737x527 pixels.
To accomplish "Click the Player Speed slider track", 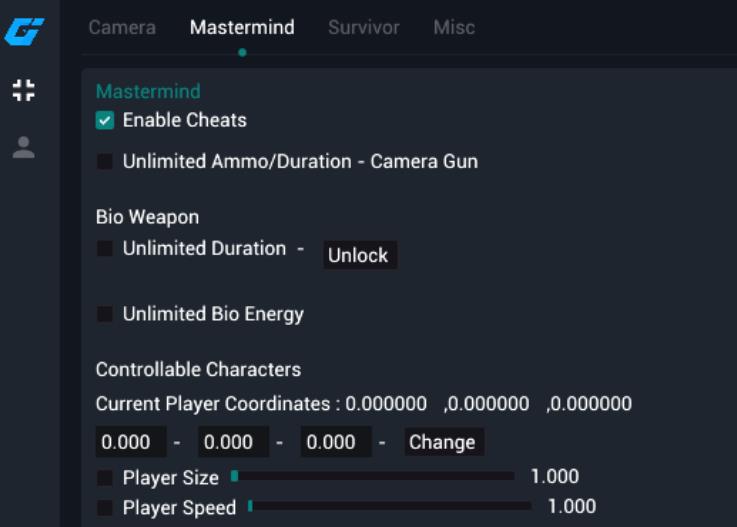I will [x=389, y=507].
